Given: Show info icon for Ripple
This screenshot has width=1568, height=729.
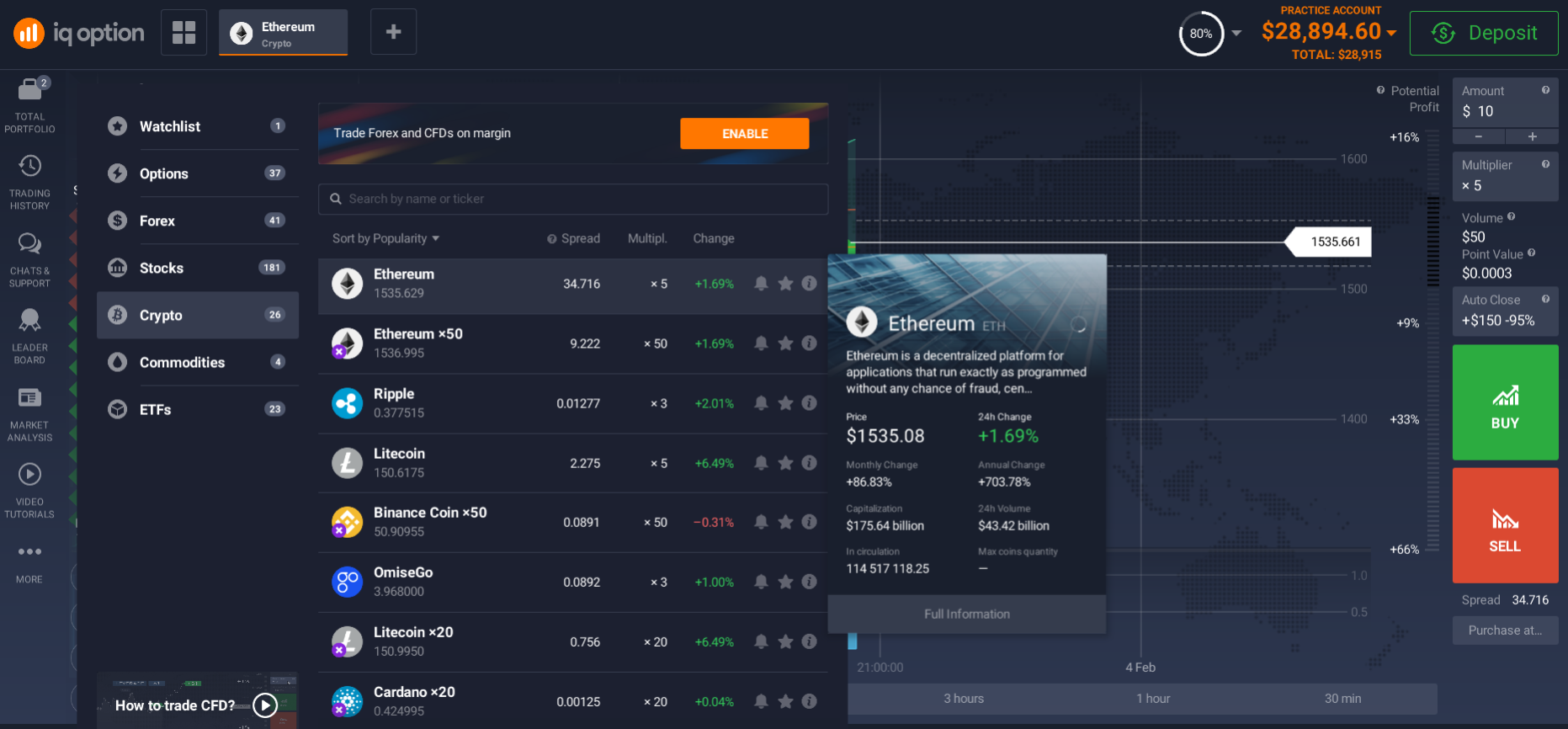Looking at the screenshot, I should click(x=809, y=403).
